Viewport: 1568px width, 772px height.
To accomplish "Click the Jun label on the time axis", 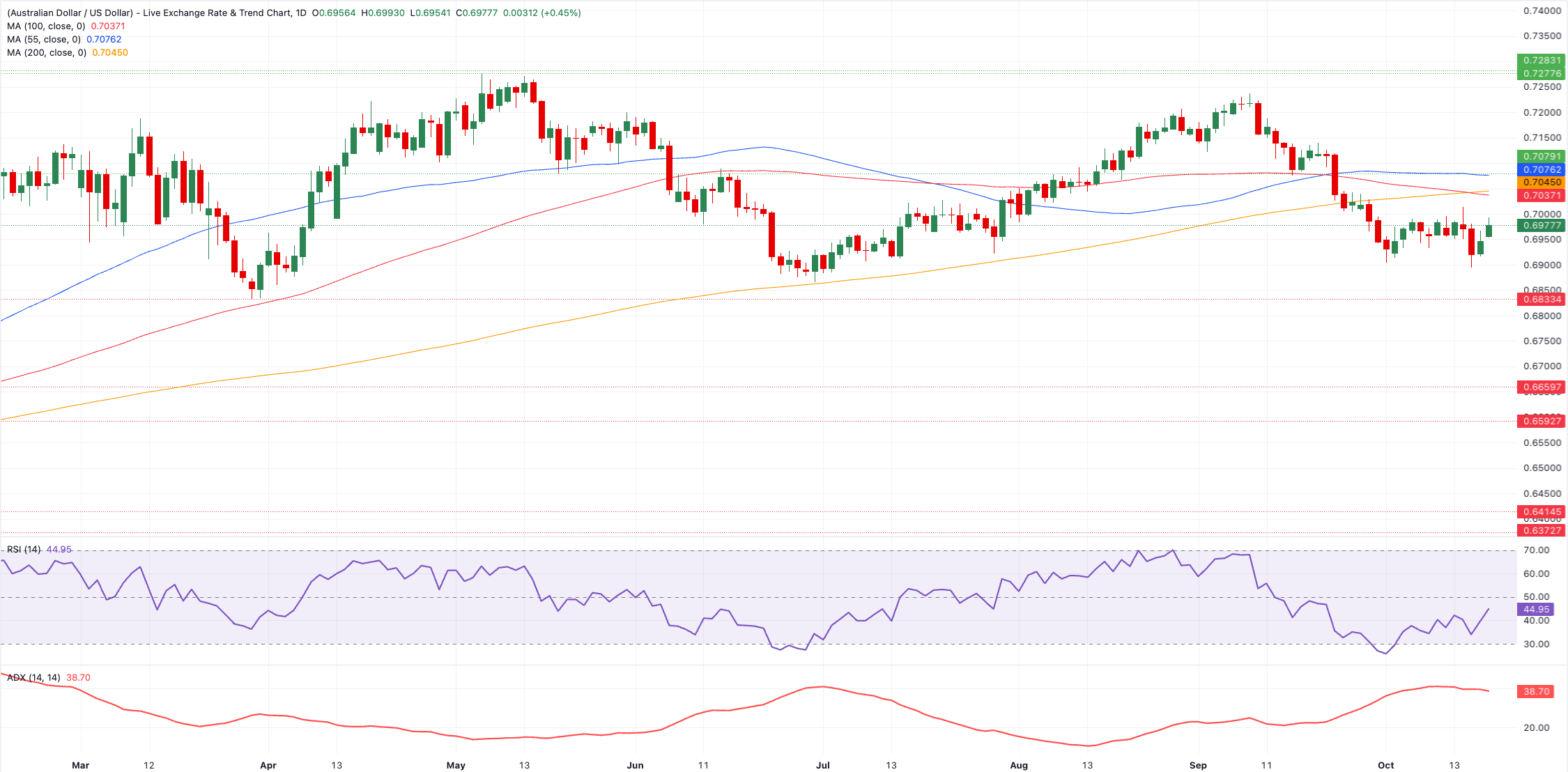I will click(x=635, y=765).
